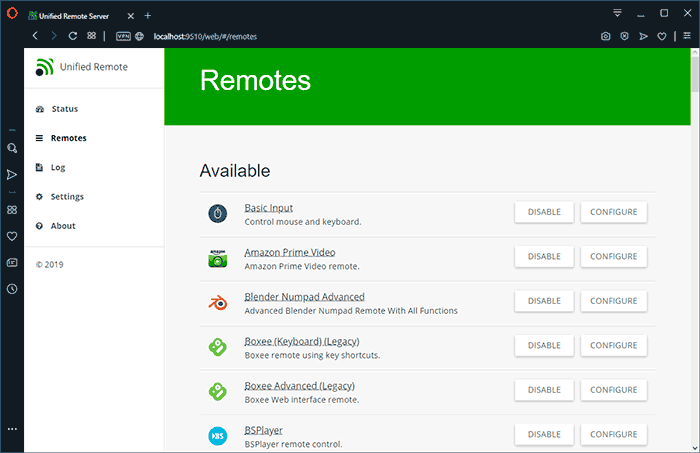Screen dimensions: 700x453
Task: Configure the Amazon Prime Video remote
Action: (x=613, y=256)
